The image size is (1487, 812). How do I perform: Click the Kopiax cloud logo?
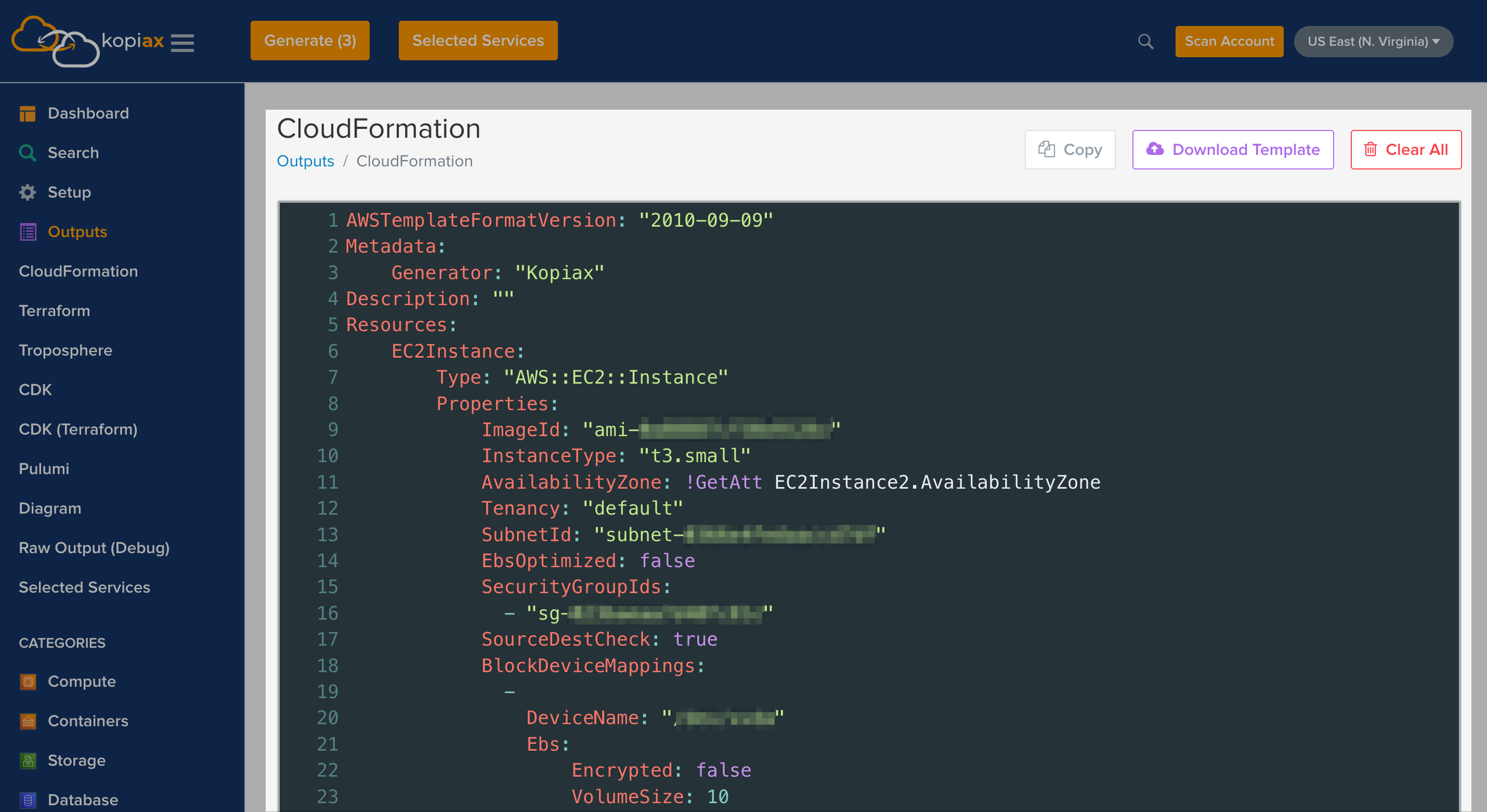tap(56, 41)
